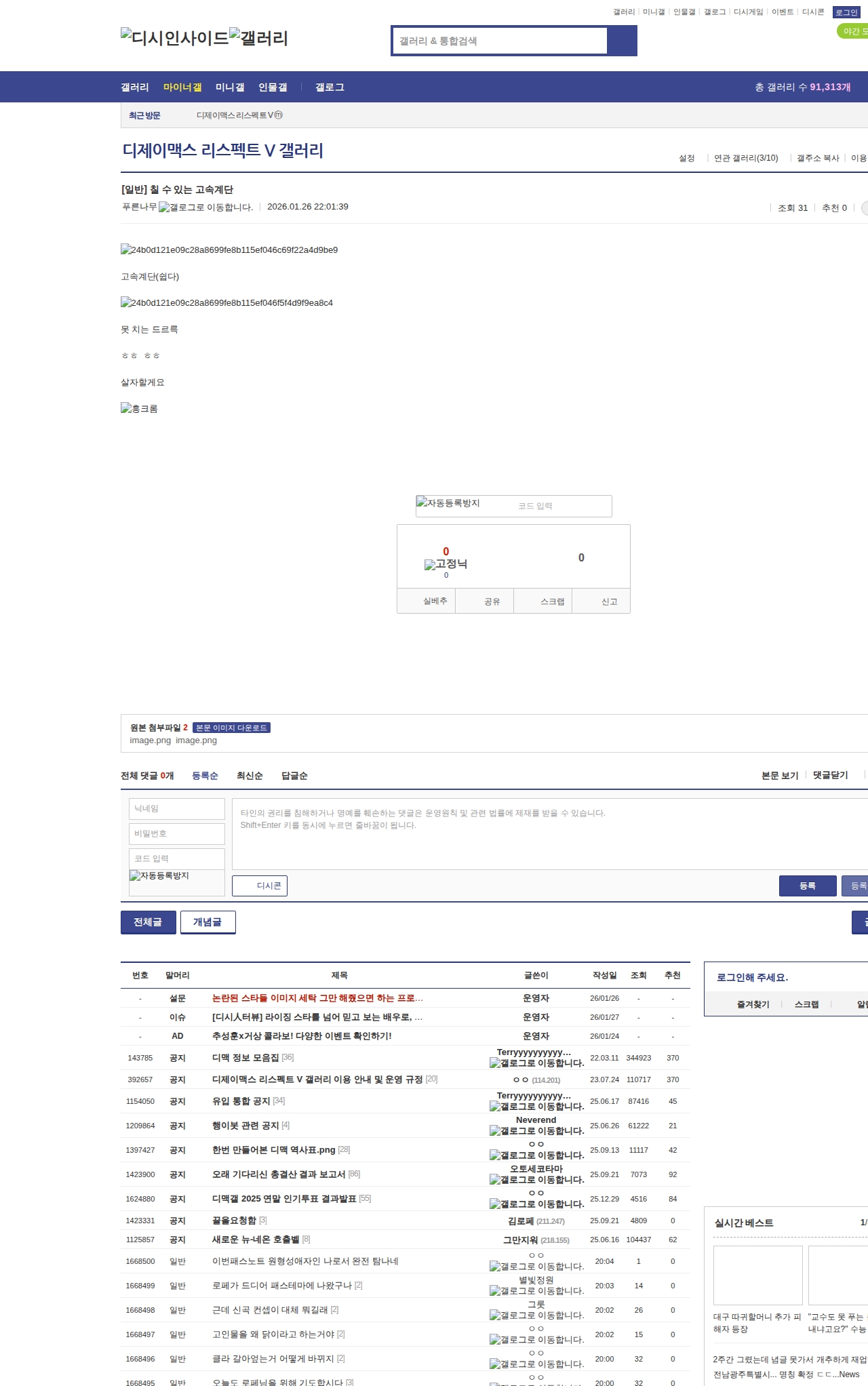This screenshot has height=1386, width=868.
Task: Click the 디시인사이드 logo image
Action: [x=174, y=37]
